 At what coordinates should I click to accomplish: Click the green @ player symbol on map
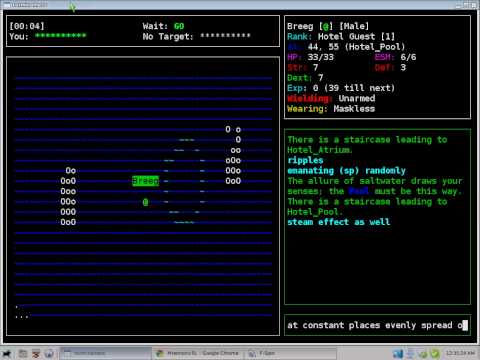tap(145, 202)
